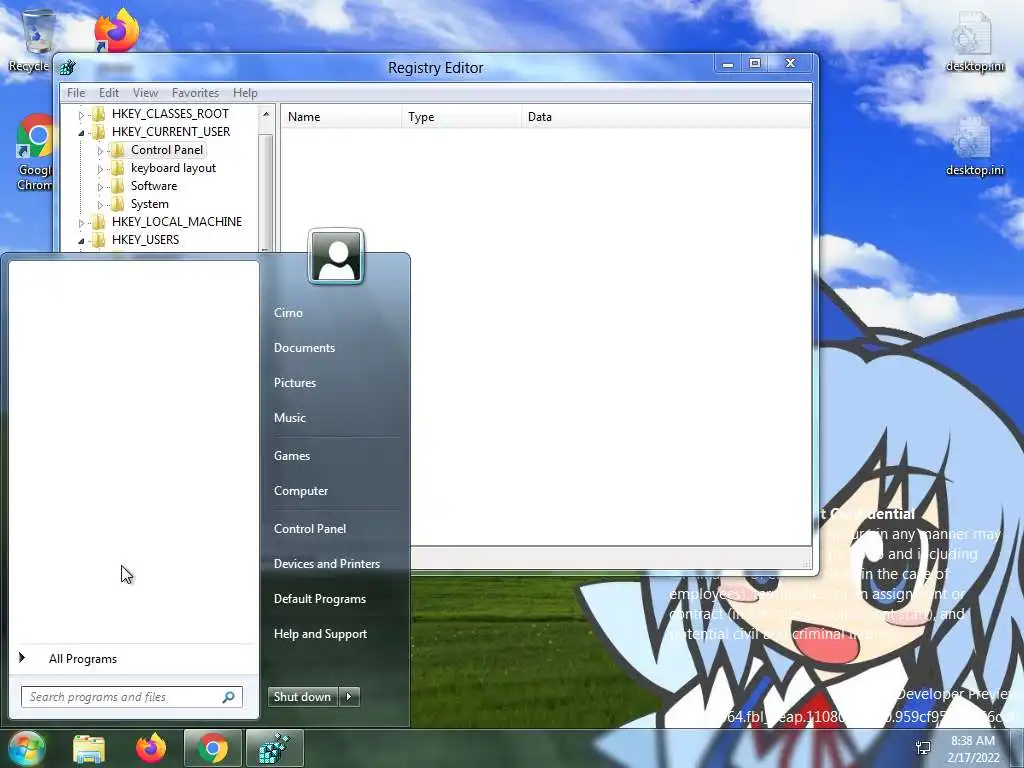Click the Software key folder icon
1024x768 pixels.
[x=118, y=186]
